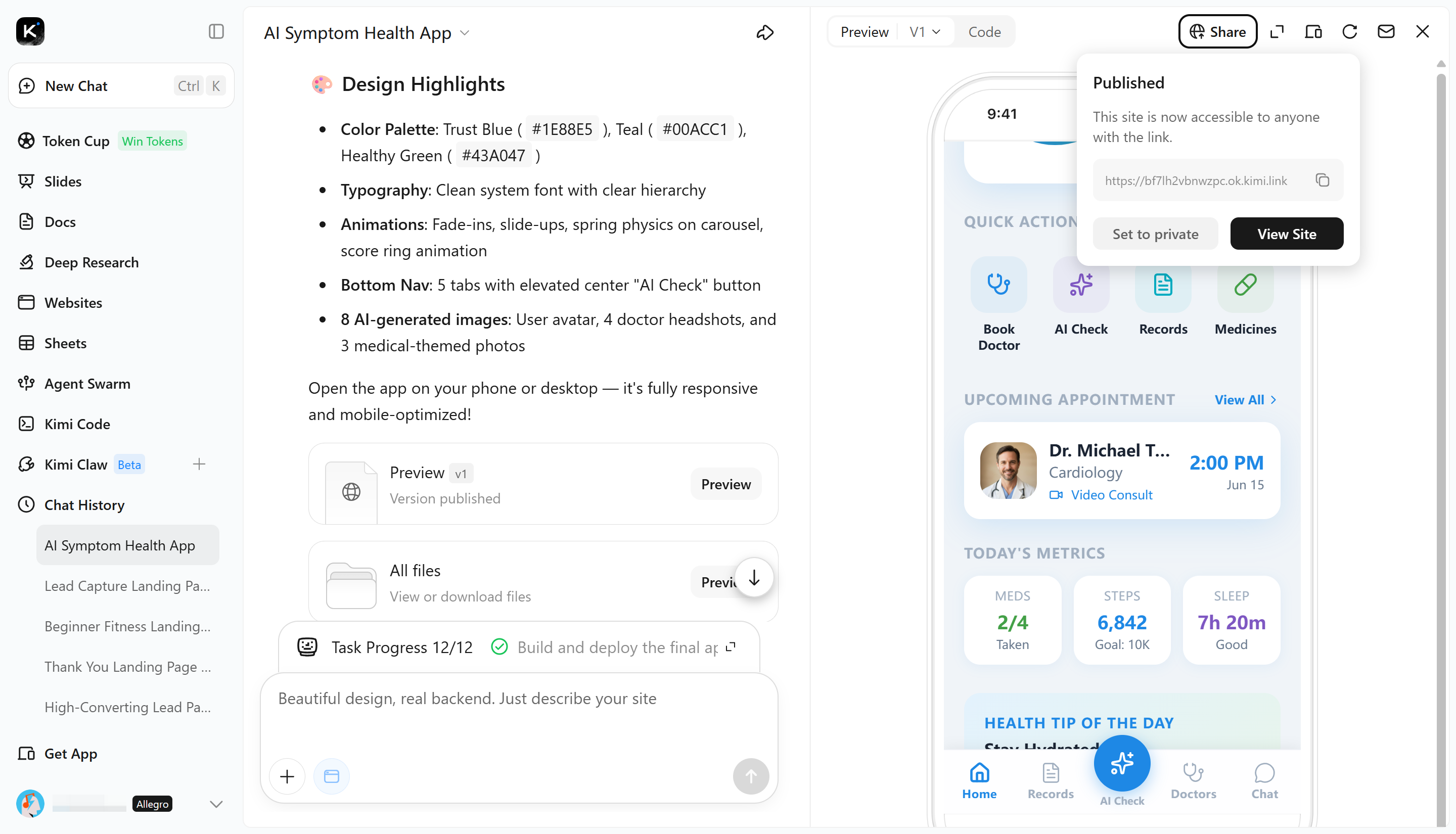This screenshot has height=834, width=1456.
Task: Click the user avatar picture
Action: 30,804
